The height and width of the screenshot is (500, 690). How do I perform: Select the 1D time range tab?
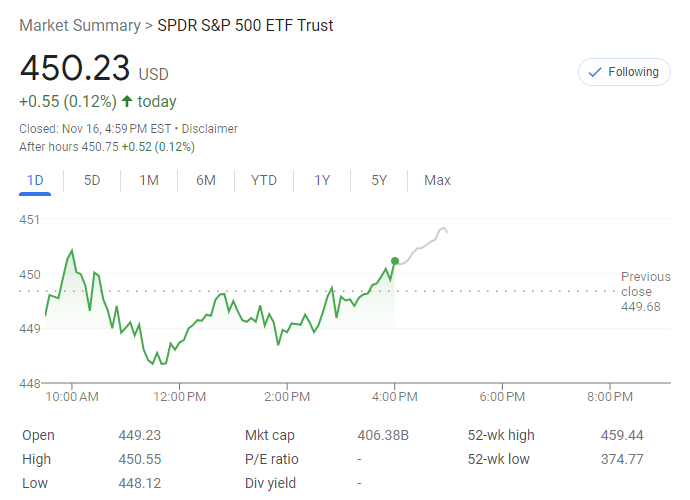click(35, 180)
